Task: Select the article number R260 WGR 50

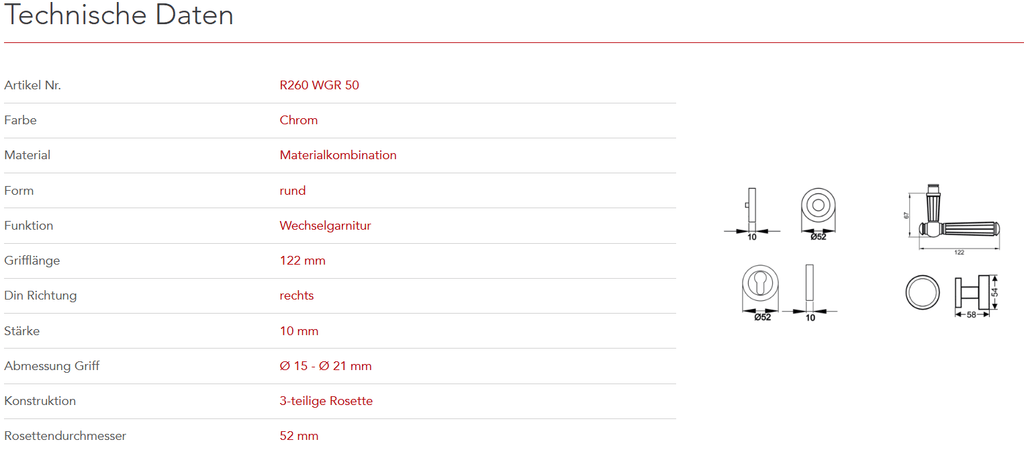Action: [x=319, y=85]
